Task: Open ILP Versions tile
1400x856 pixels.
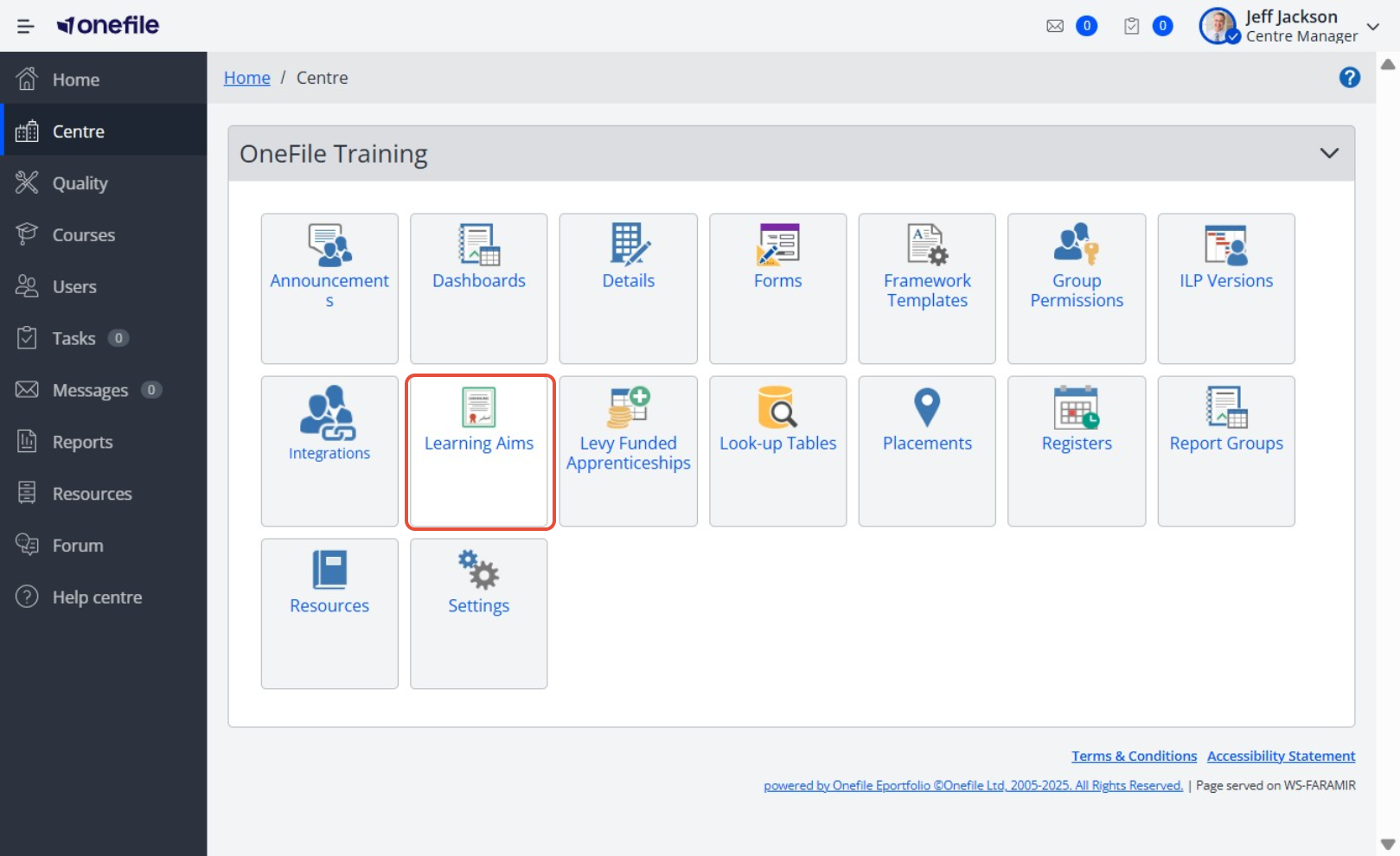Action: click(x=1226, y=289)
